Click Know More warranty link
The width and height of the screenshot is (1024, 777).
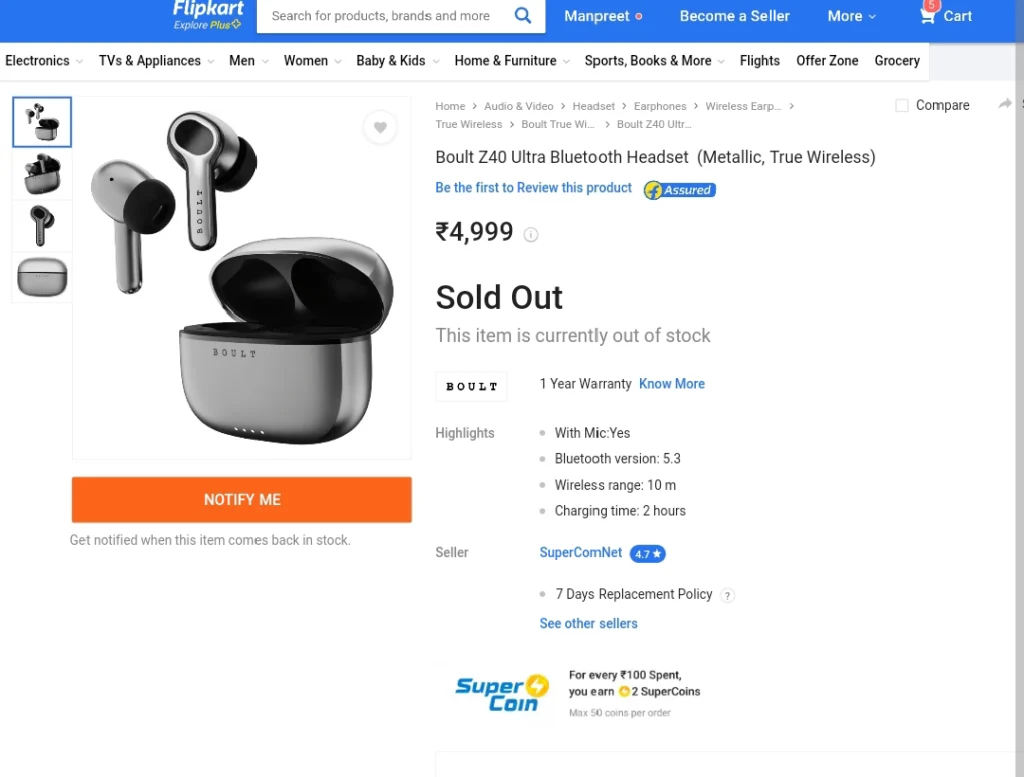tap(671, 384)
